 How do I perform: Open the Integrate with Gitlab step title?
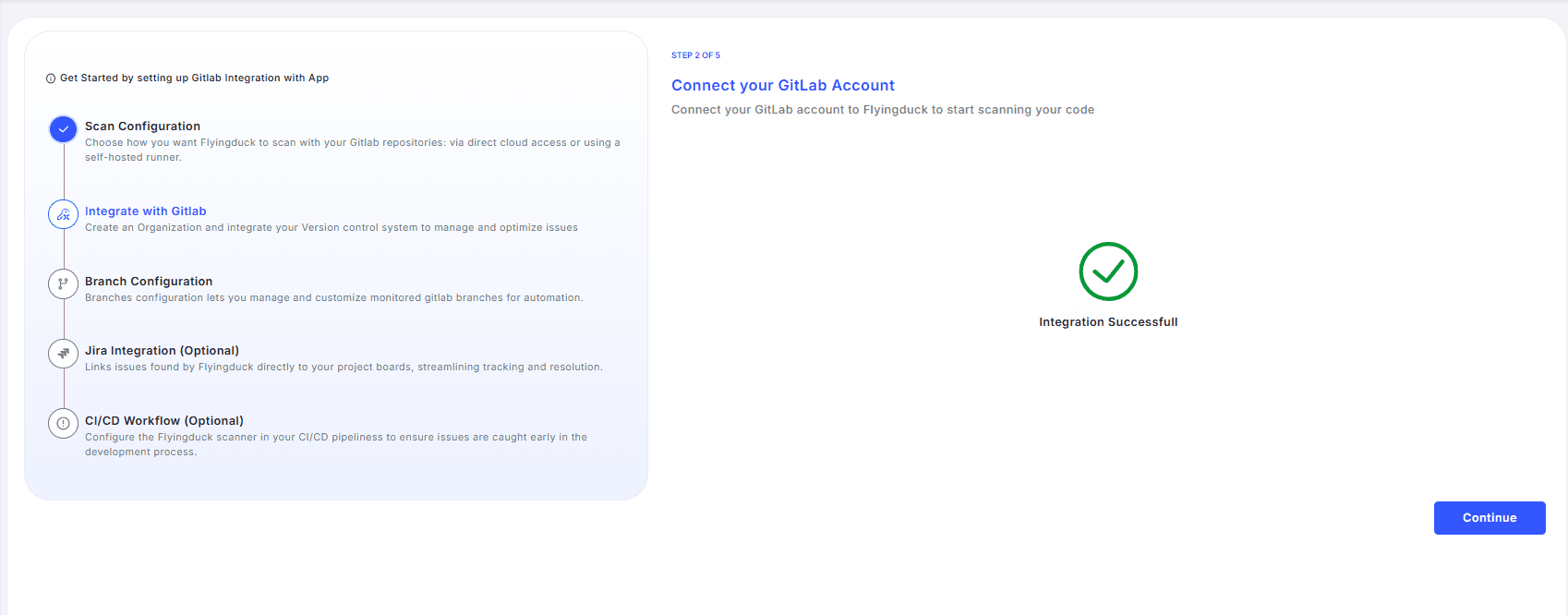(x=145, y=211)
